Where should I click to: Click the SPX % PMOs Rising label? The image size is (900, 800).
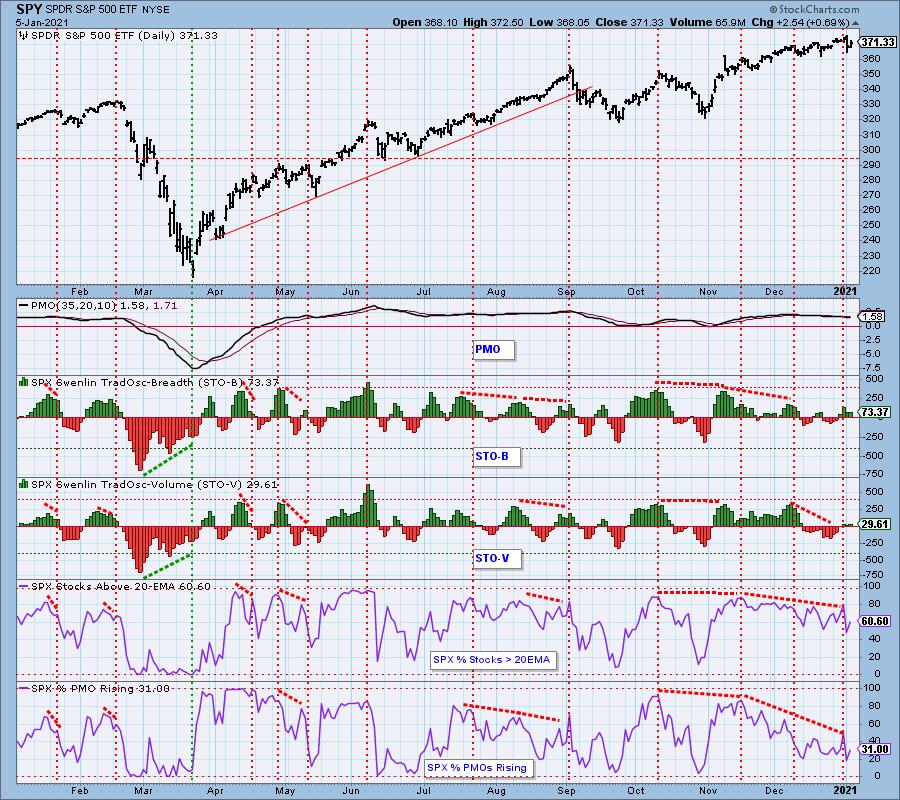click(480, 767)
